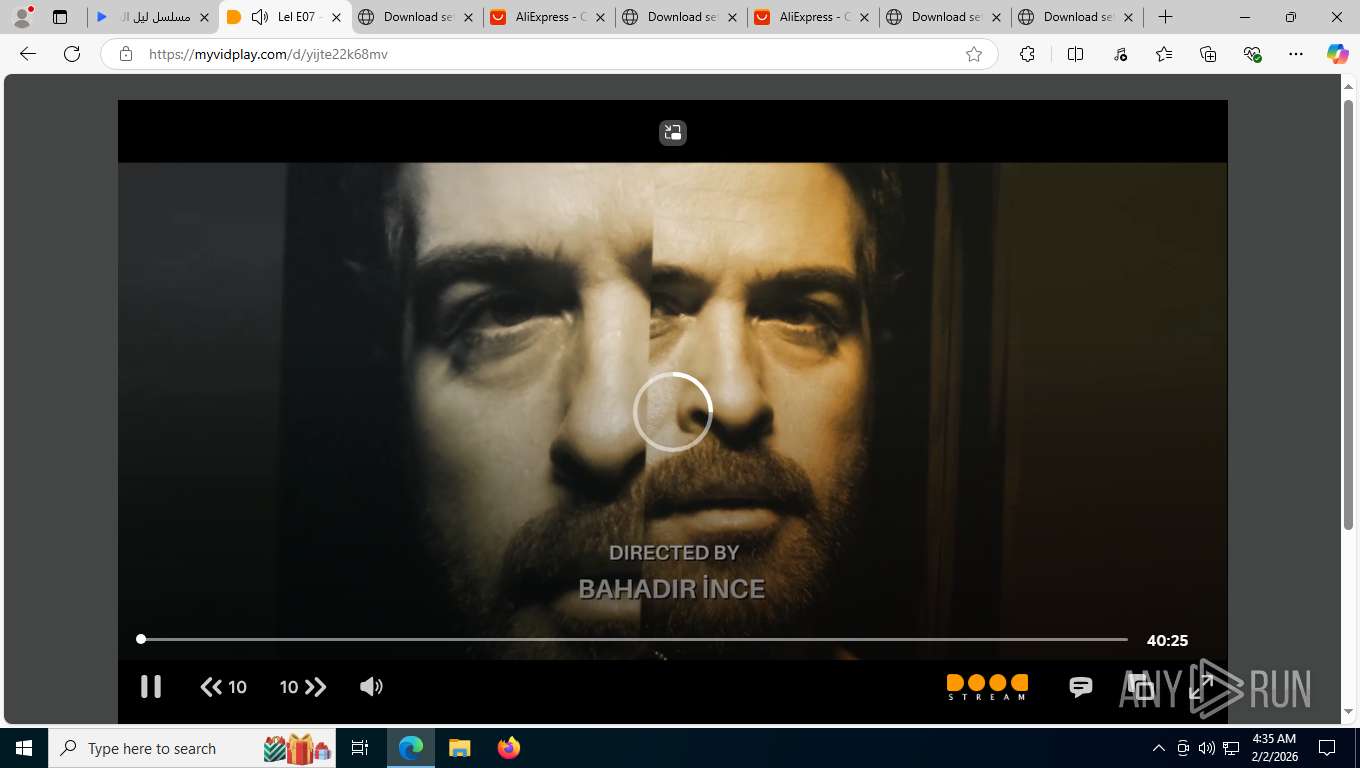Open Task View on taskbar
This screenshot has height=768, width=1360.
click(360, 748)
